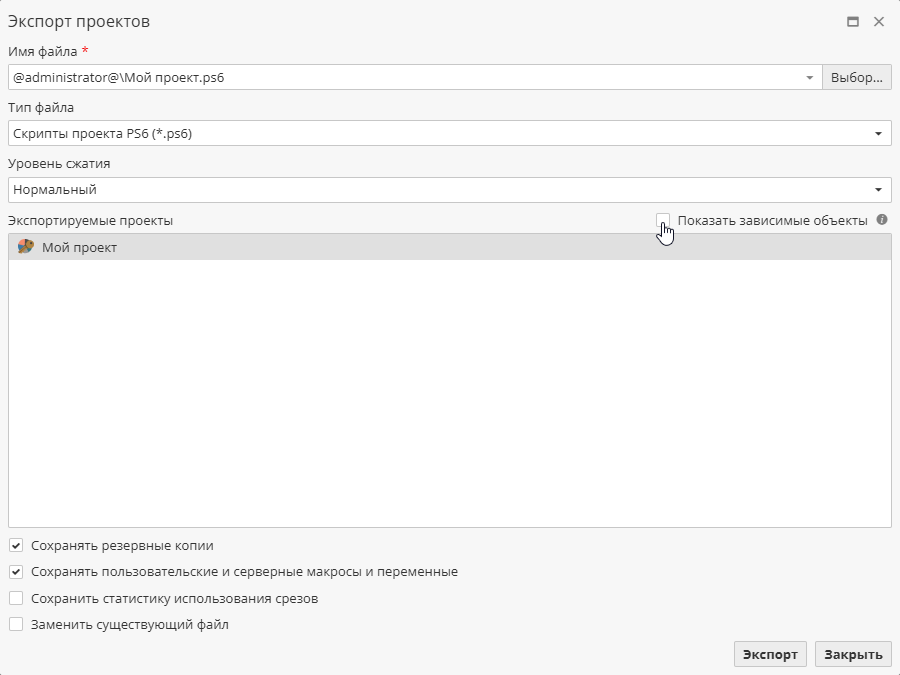Screen dimensions: 900x675
Task: Open the "Уровень сжатия" dropdown list
Action: 878,189
